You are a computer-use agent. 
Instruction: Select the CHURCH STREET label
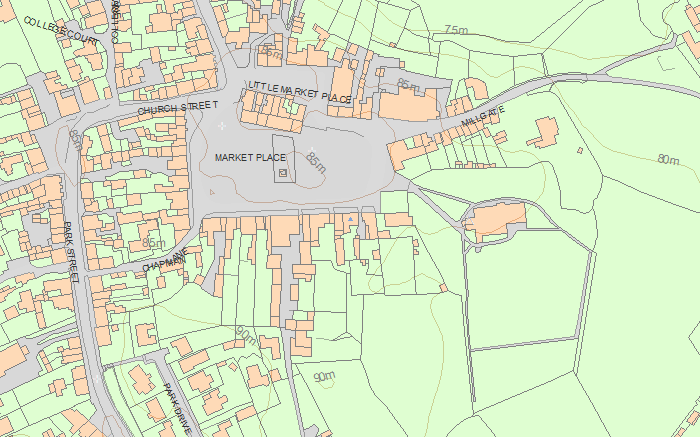point(178,108)
